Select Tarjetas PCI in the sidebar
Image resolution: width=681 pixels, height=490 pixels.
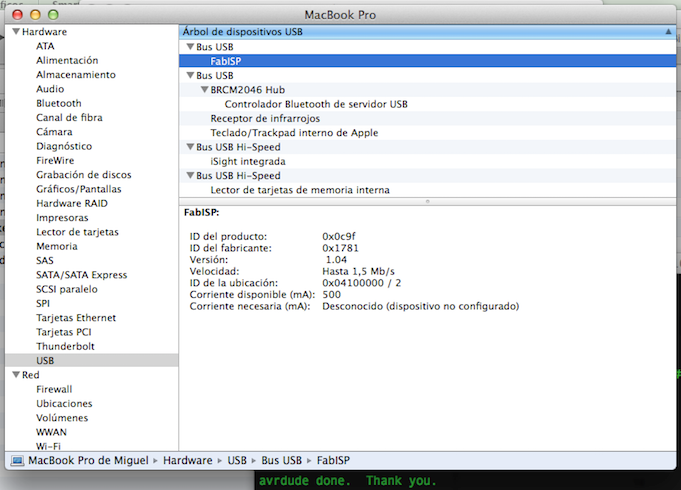click(x=64, y=332)
